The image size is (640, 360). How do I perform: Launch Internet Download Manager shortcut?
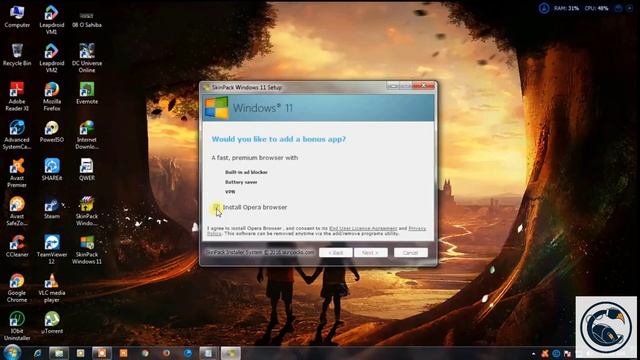pos(87,135)
